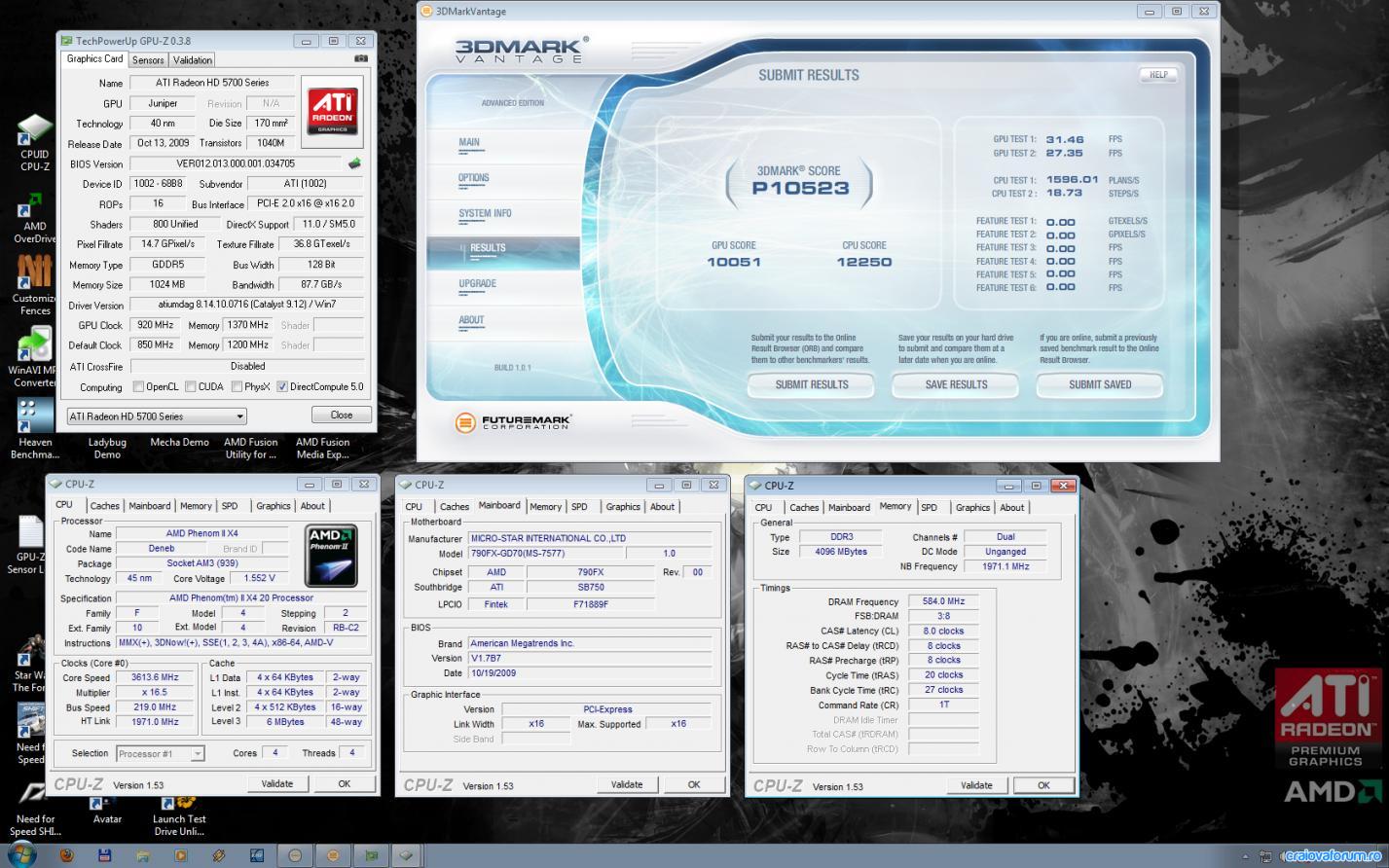Click the BIOS save chip icon in GPU-Z

tap(354, 163)
